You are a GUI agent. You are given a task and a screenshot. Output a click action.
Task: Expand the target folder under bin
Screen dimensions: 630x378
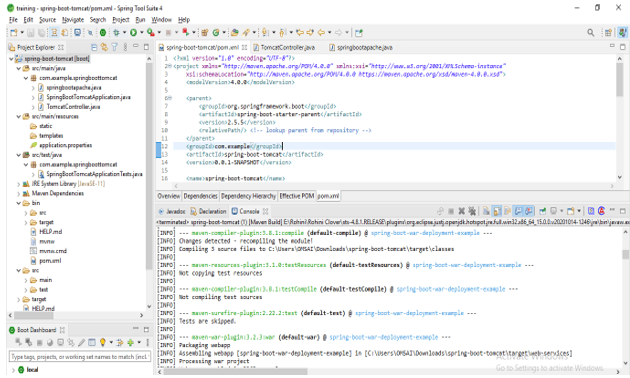pos(26,222)
